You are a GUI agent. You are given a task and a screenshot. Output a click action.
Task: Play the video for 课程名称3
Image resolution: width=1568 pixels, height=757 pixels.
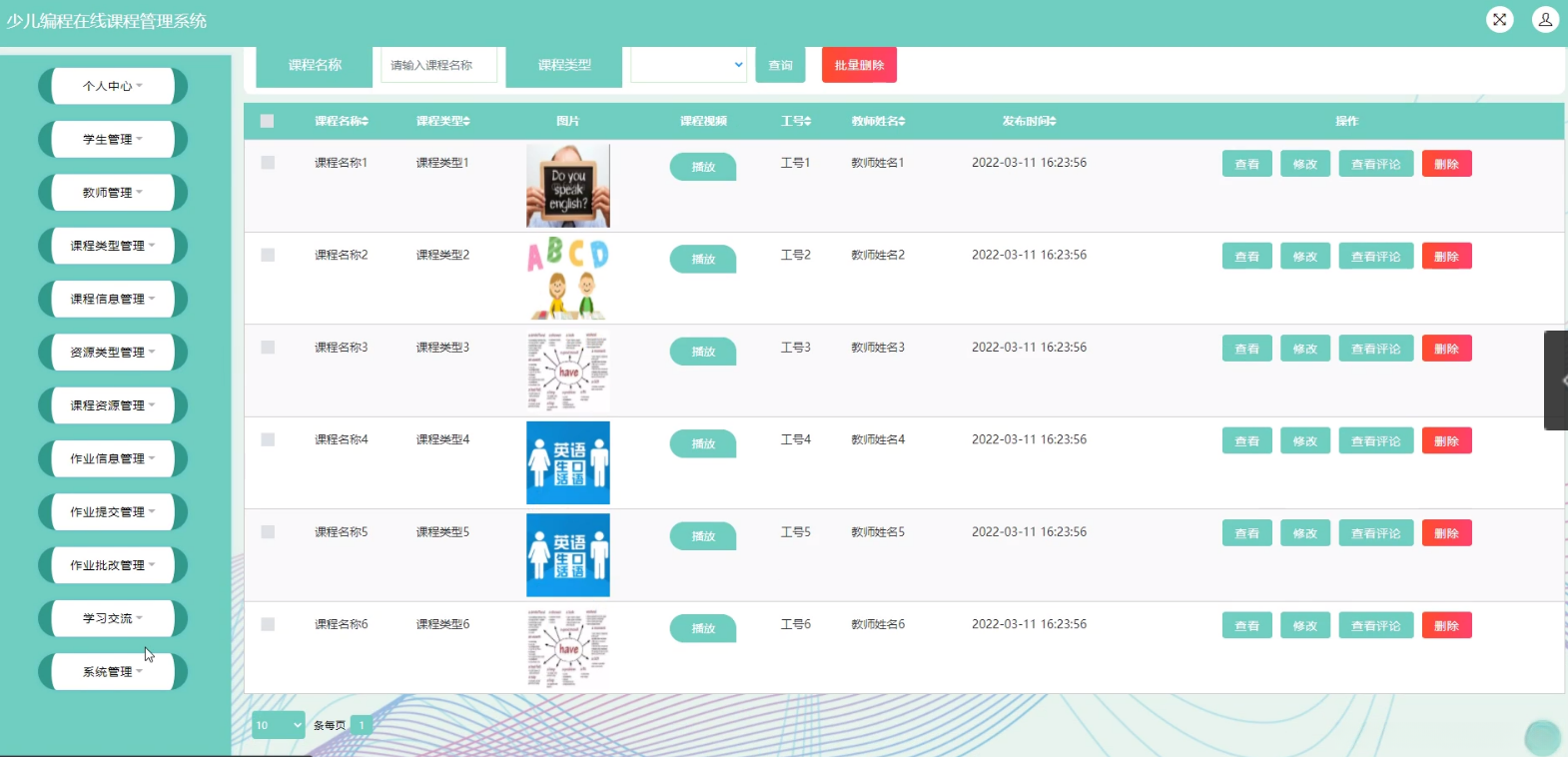[703, 352]
